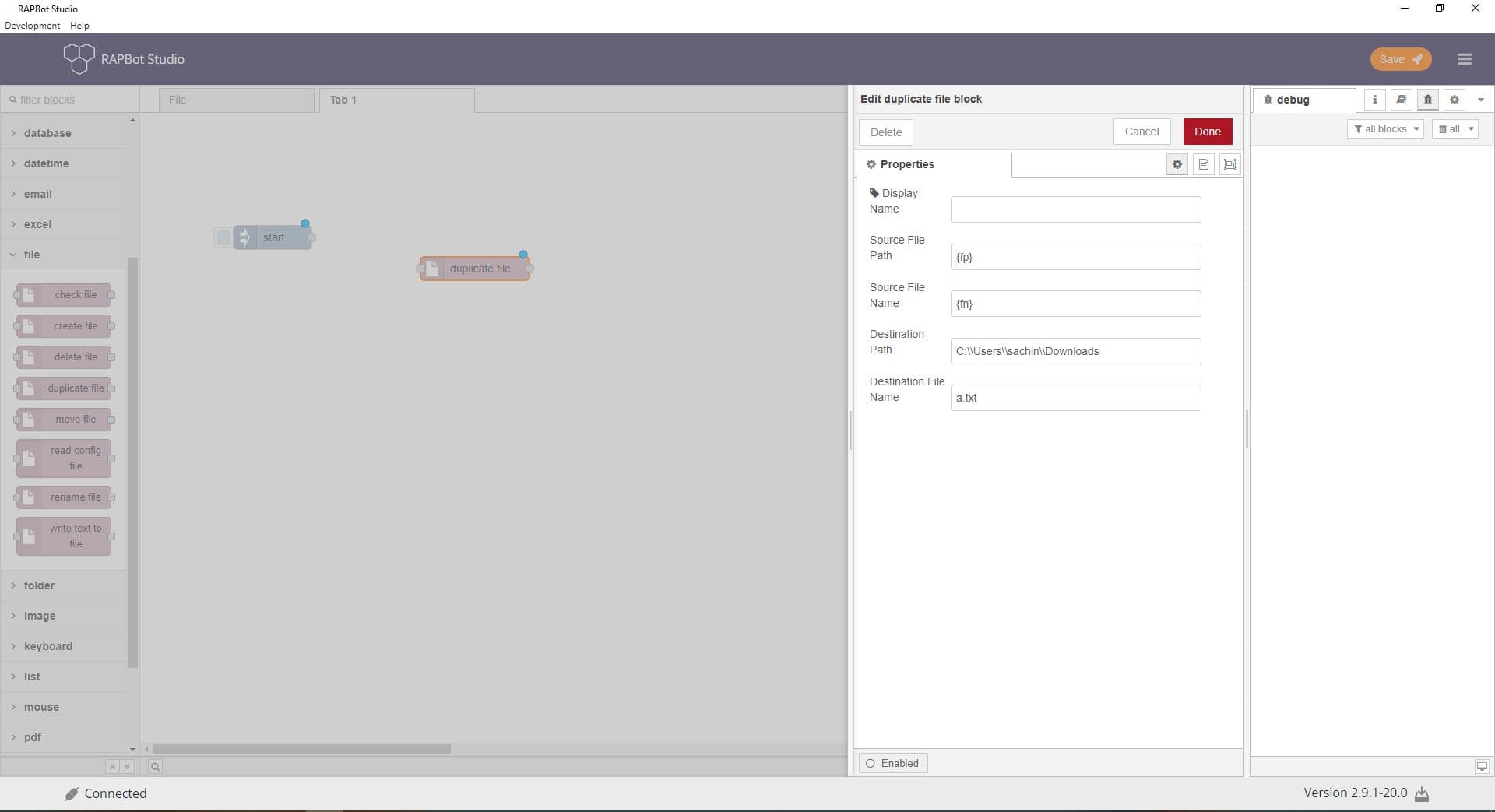
Task: Select the check file palette block
Action: (x=64, y=295)
